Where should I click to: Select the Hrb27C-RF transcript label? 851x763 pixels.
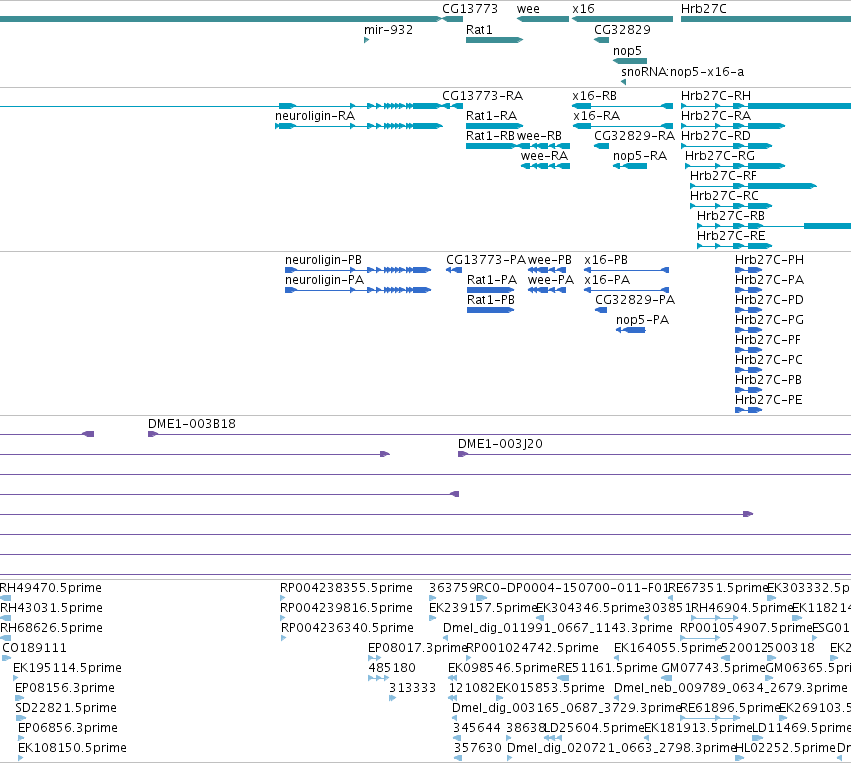(x=723, y=176)
